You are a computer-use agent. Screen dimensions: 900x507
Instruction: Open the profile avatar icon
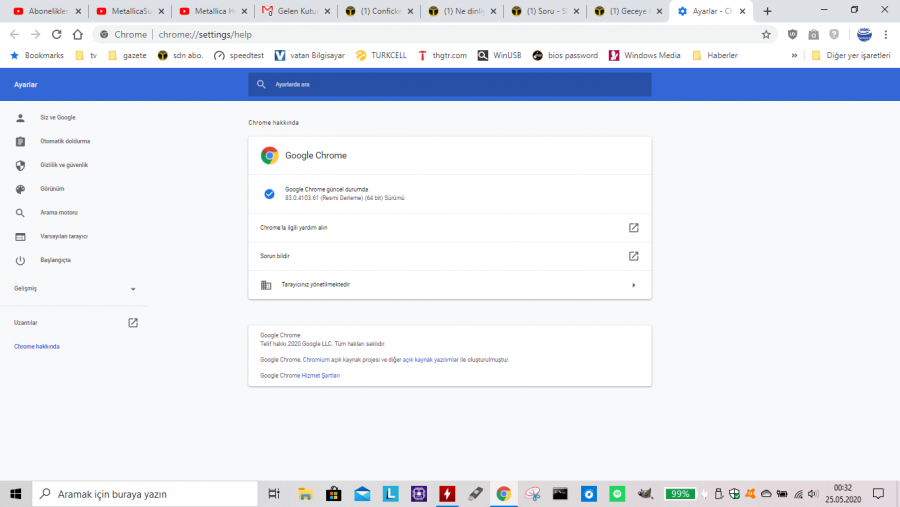[864, 34]
